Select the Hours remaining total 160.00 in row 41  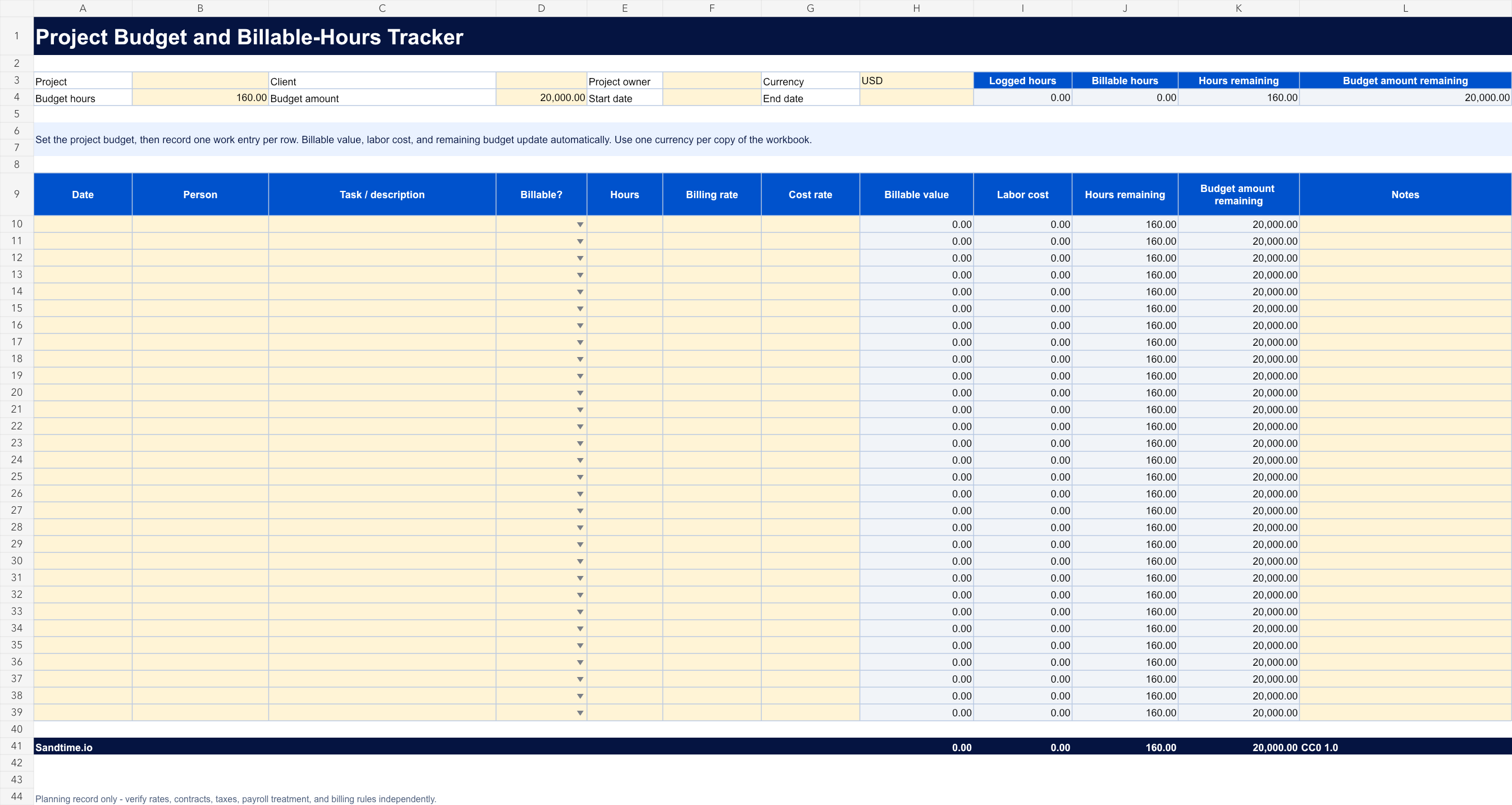tap(1125, 747)
